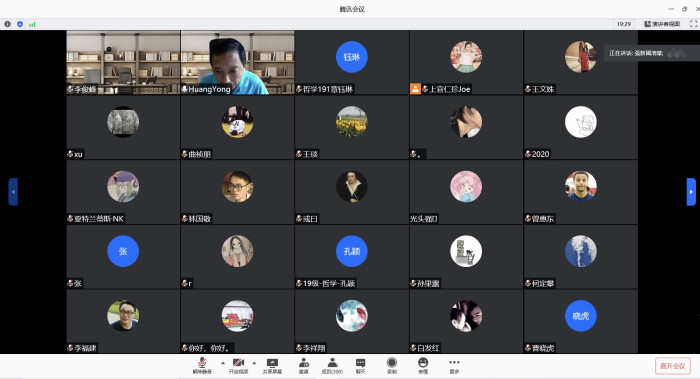This screenshot has width=700, height=379.
Task: Enter full screen mode icon
Action: pyautogui.click(x=693, y=24)
